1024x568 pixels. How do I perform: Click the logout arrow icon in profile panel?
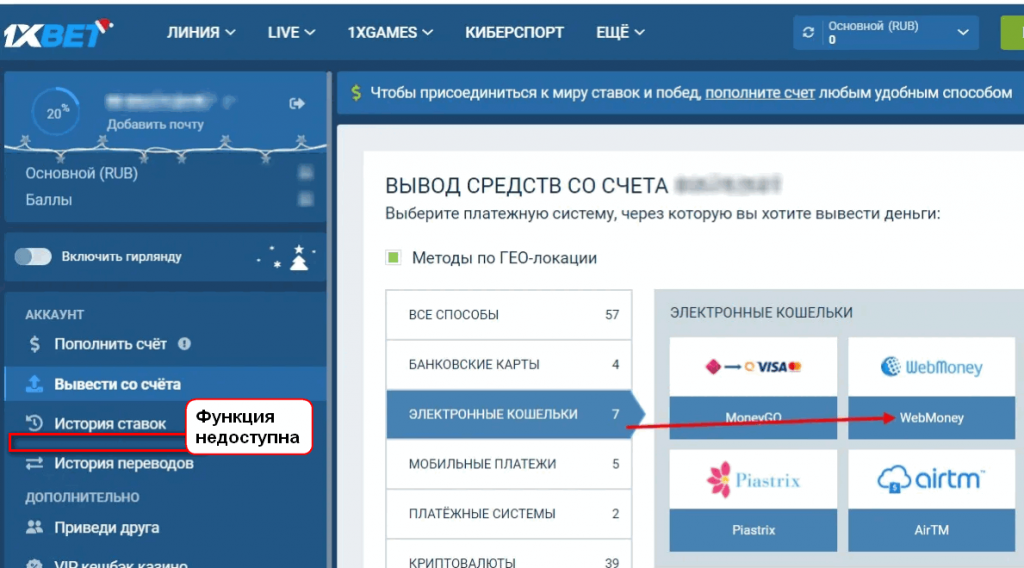(x=296, y=103)
